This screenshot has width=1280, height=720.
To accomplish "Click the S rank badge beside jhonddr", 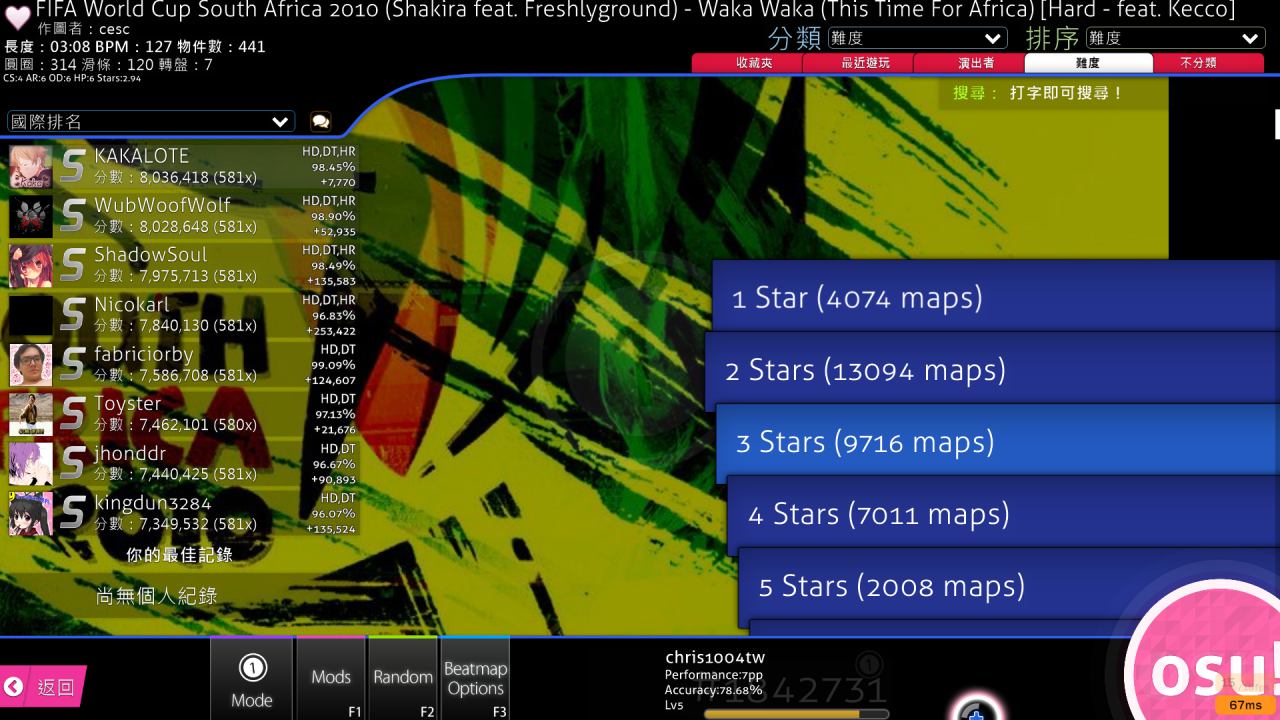I will 73,464.
